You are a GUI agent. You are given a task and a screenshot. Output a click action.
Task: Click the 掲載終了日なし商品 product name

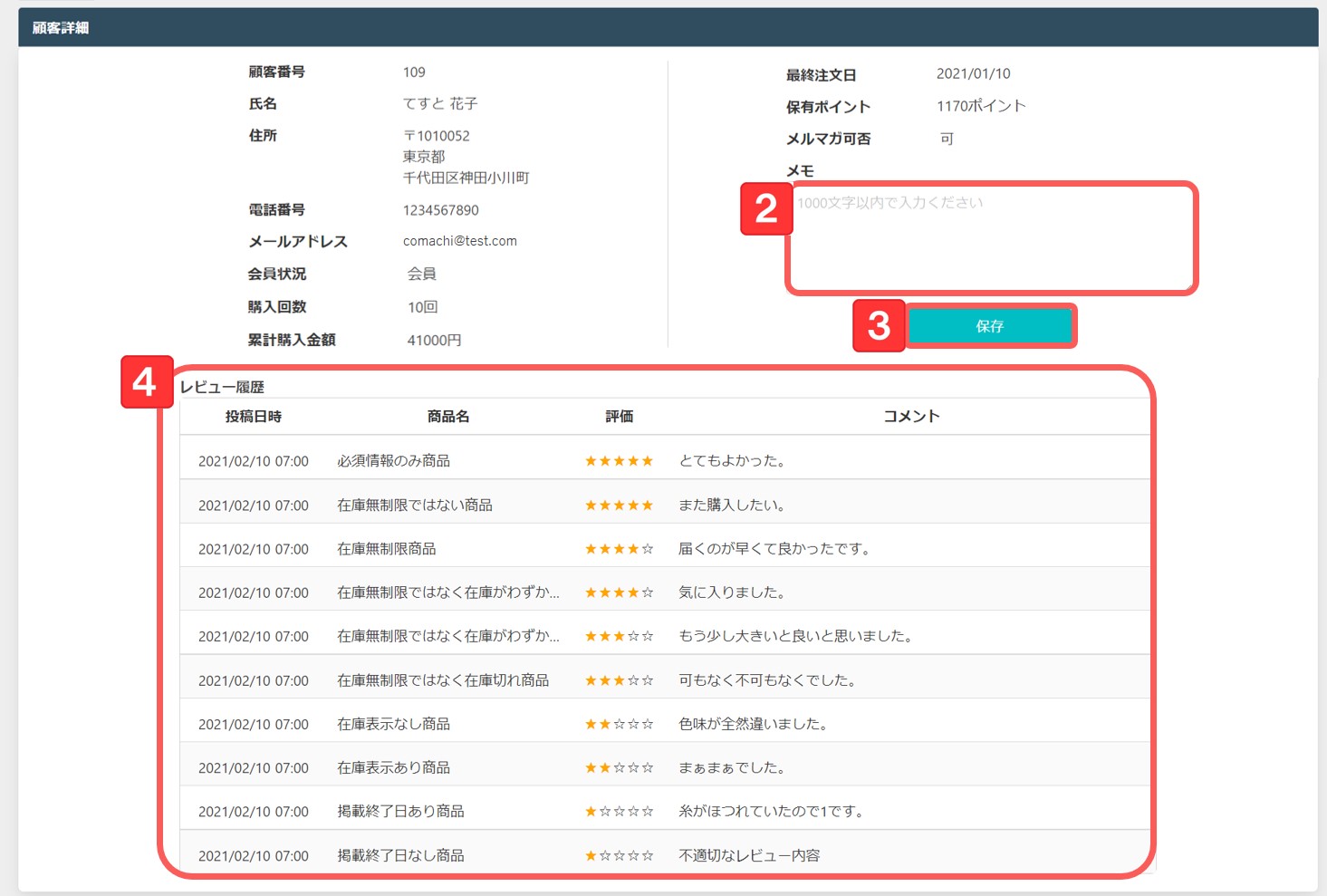[400, 855]
